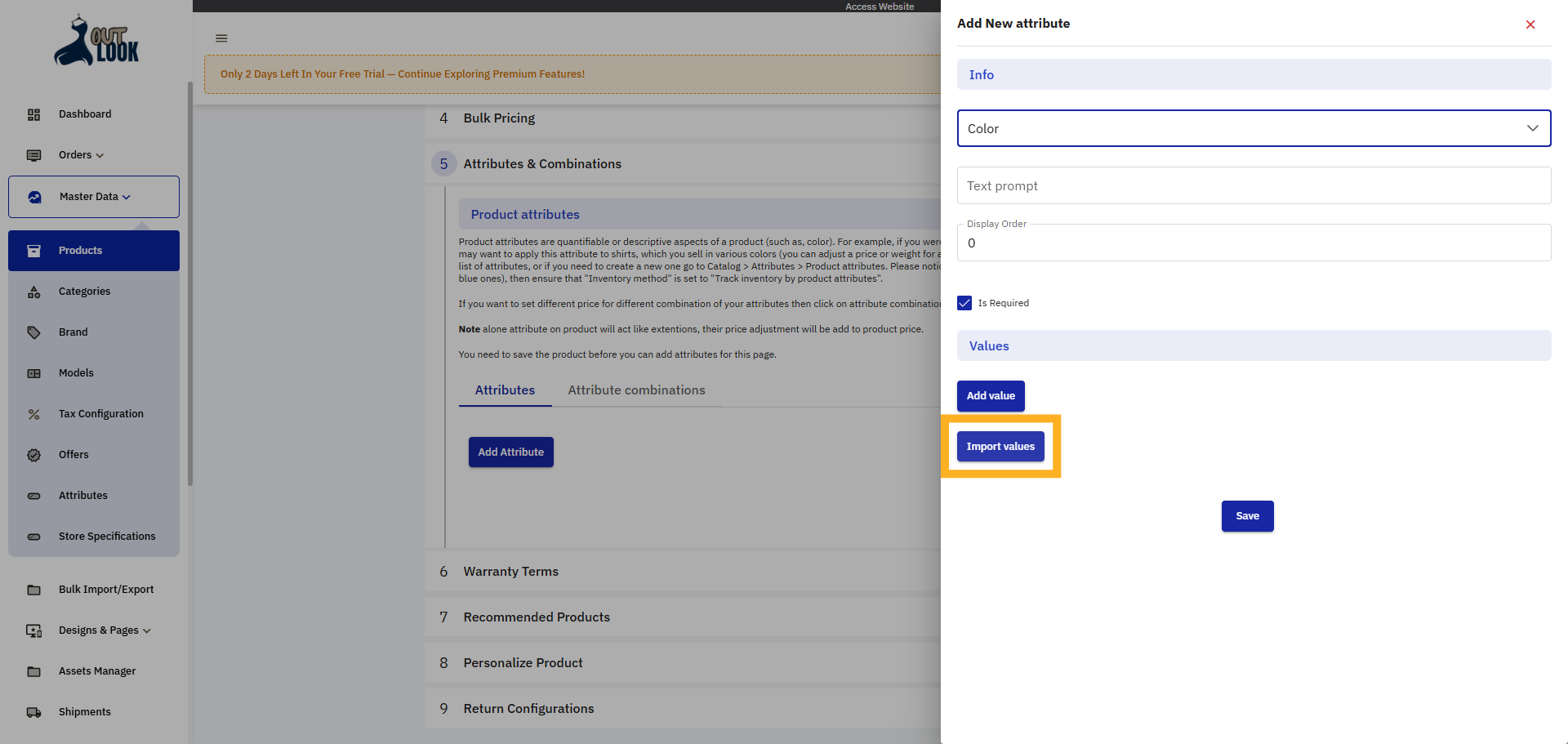Click the Shipments truck icon

pyautogui.click(x=33, y=712)
